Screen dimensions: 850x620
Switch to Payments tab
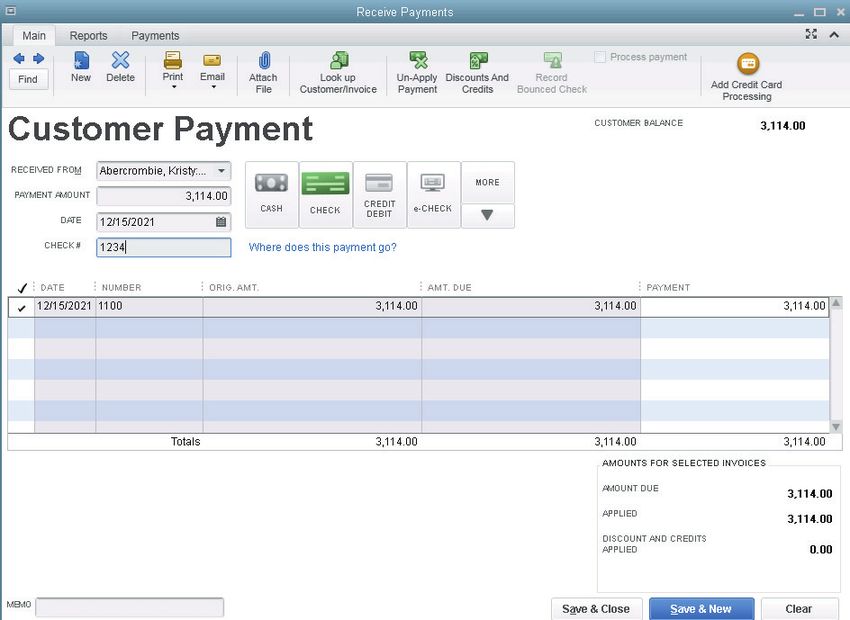click(x=155, y=36)
